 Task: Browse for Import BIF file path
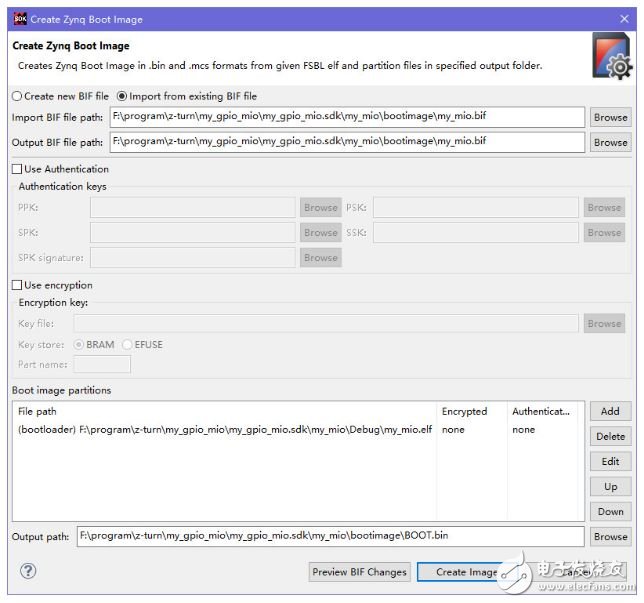click(x=610, y=117)
